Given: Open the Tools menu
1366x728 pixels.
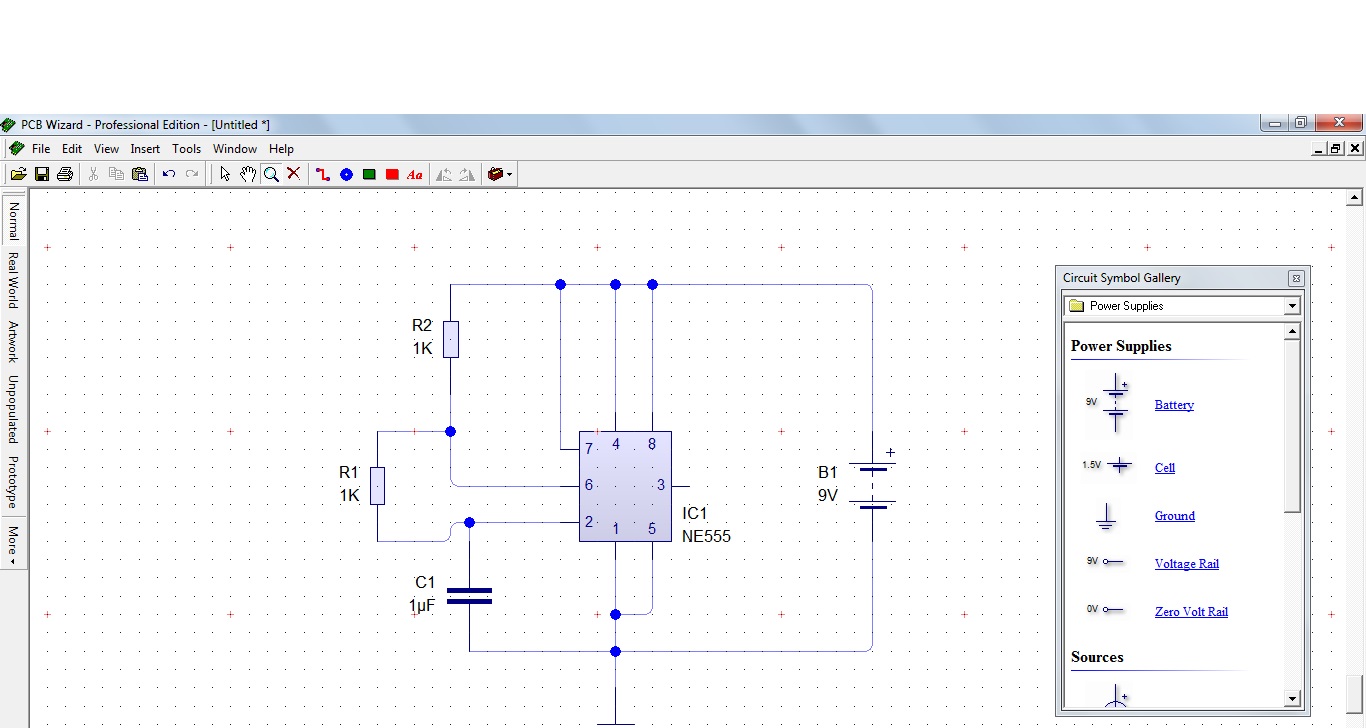Looking at the screenshot, I should (x=187, y=149).
